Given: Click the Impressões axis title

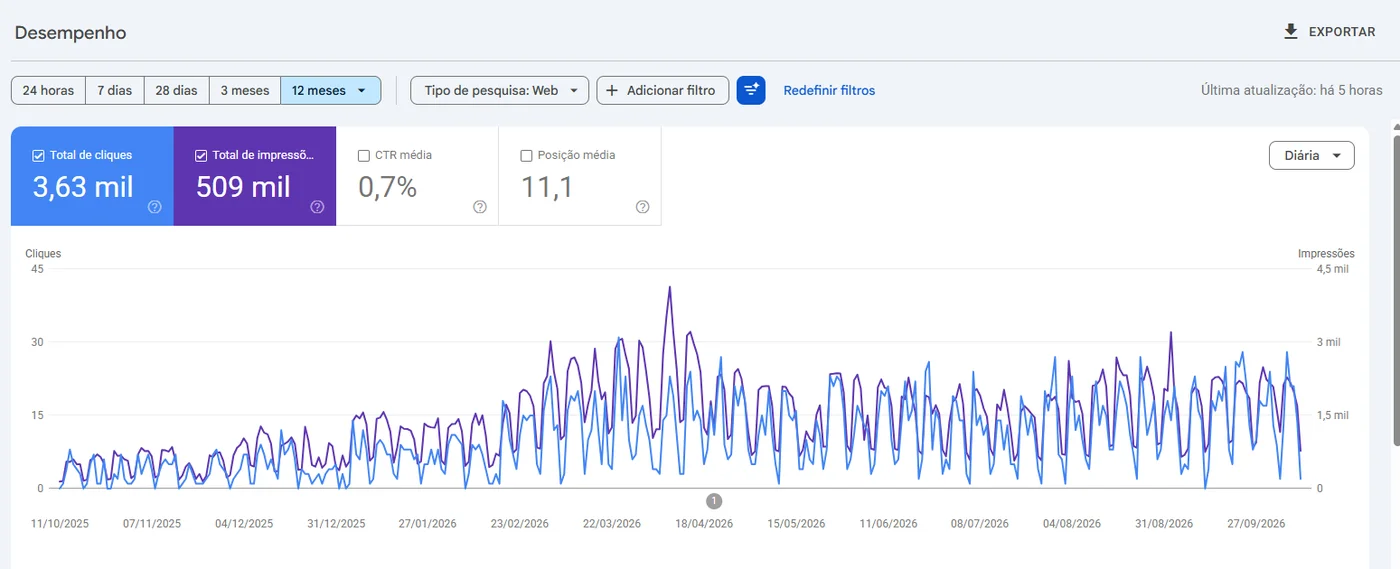Looking at the screenshot, I should (1326, 254).
